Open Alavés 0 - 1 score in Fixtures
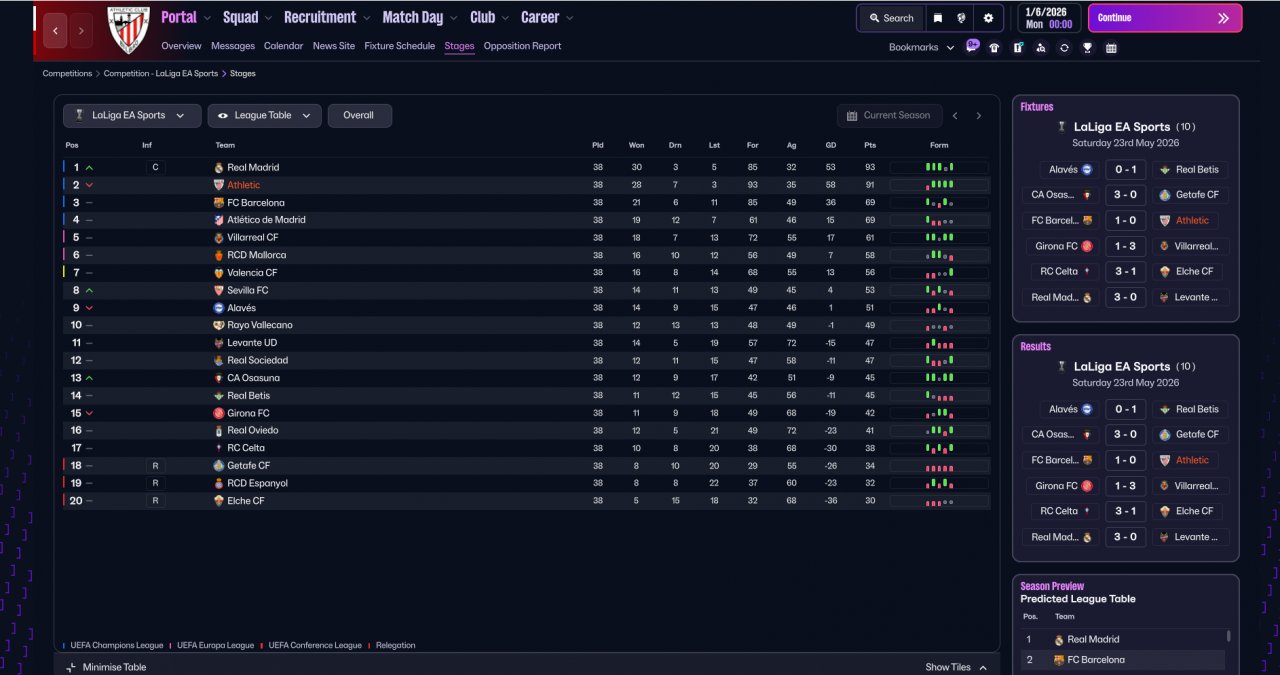1280x675 pixels. 1125,170
